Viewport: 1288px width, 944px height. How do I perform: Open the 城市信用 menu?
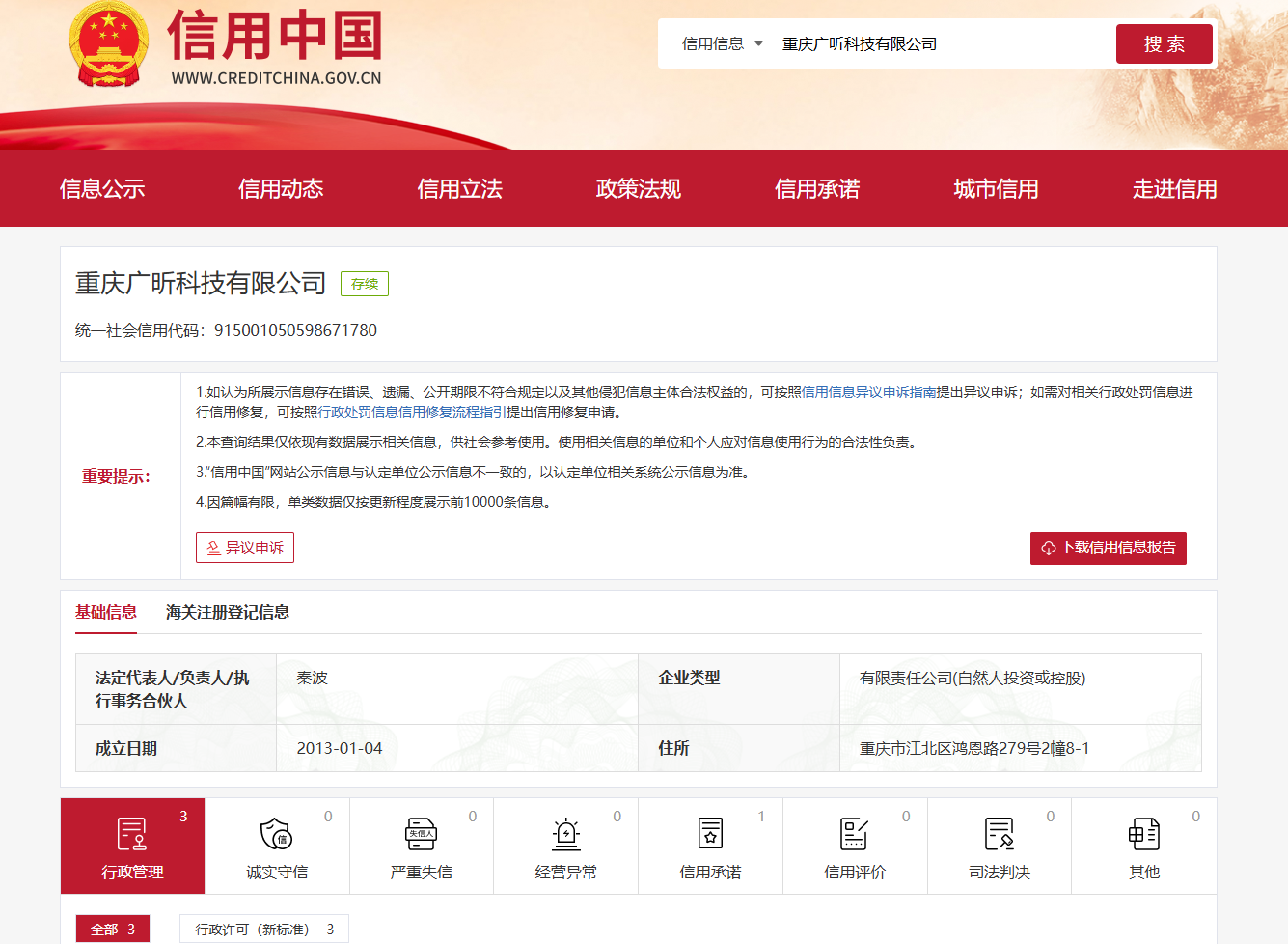pos(997,189)
